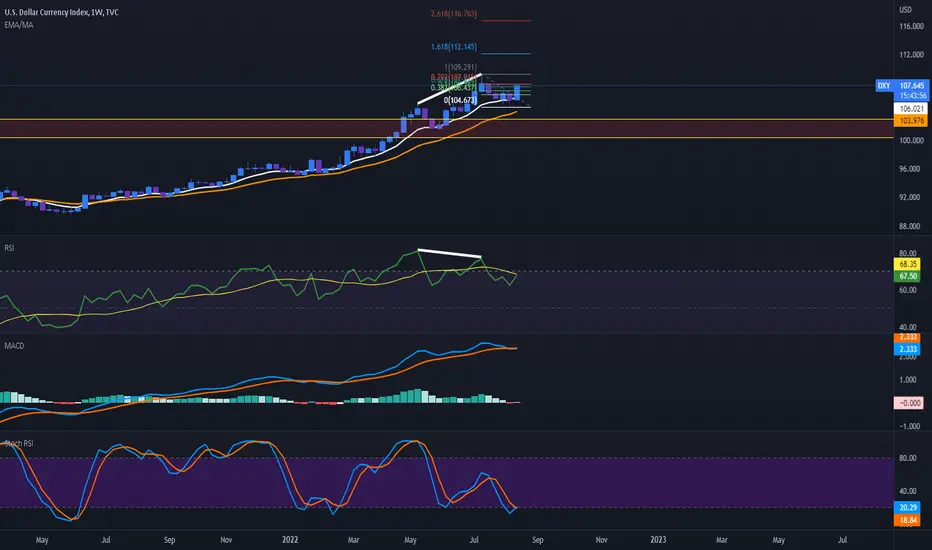Image resolution: width=932 pixels, height=550 pixels.
Task: Click the orange 18.84 Stoch RSI label
Action: click(907, 520)
